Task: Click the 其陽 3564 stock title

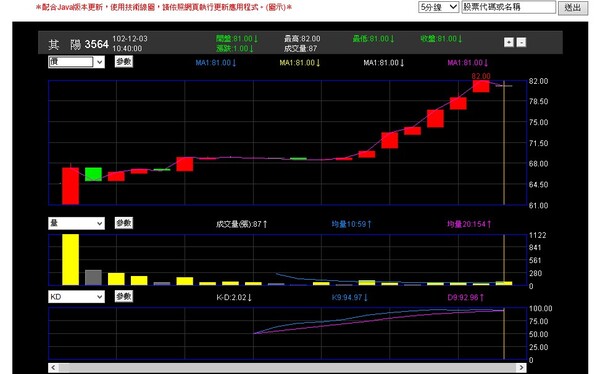Action: coord(78,44)
